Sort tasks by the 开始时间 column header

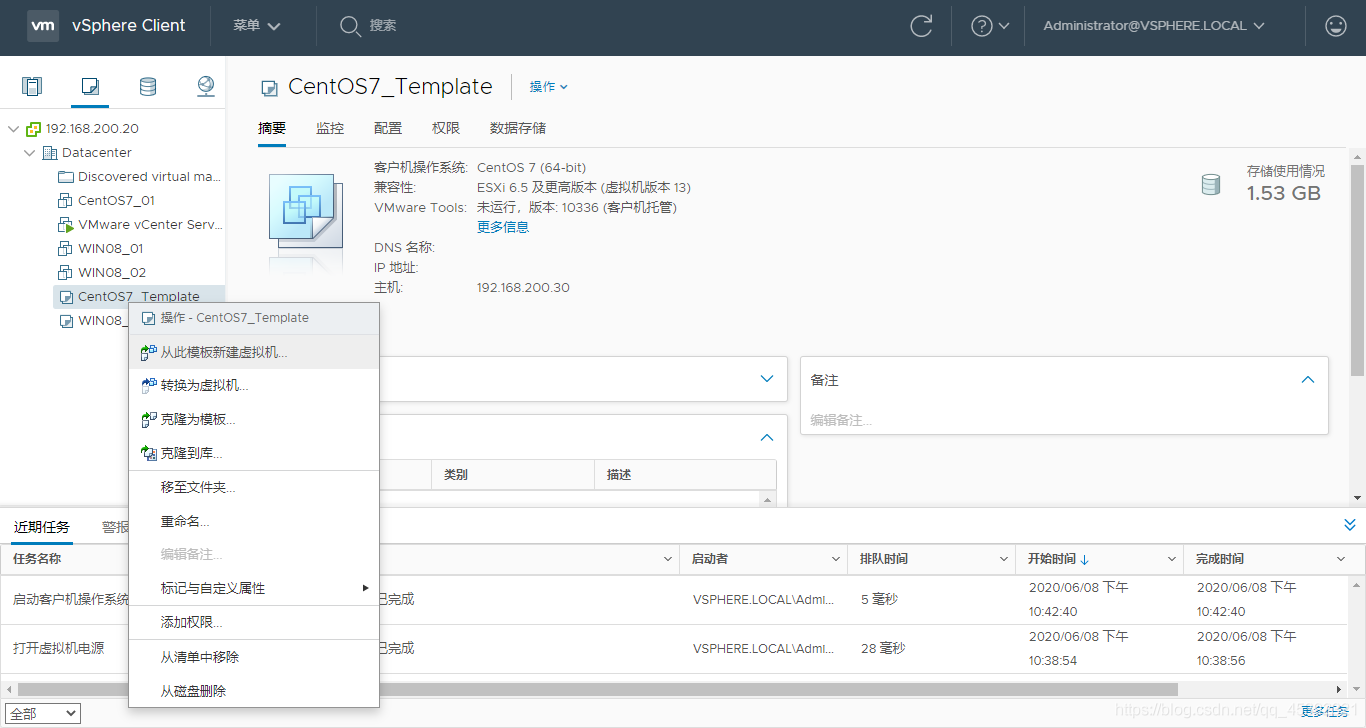1051,559
